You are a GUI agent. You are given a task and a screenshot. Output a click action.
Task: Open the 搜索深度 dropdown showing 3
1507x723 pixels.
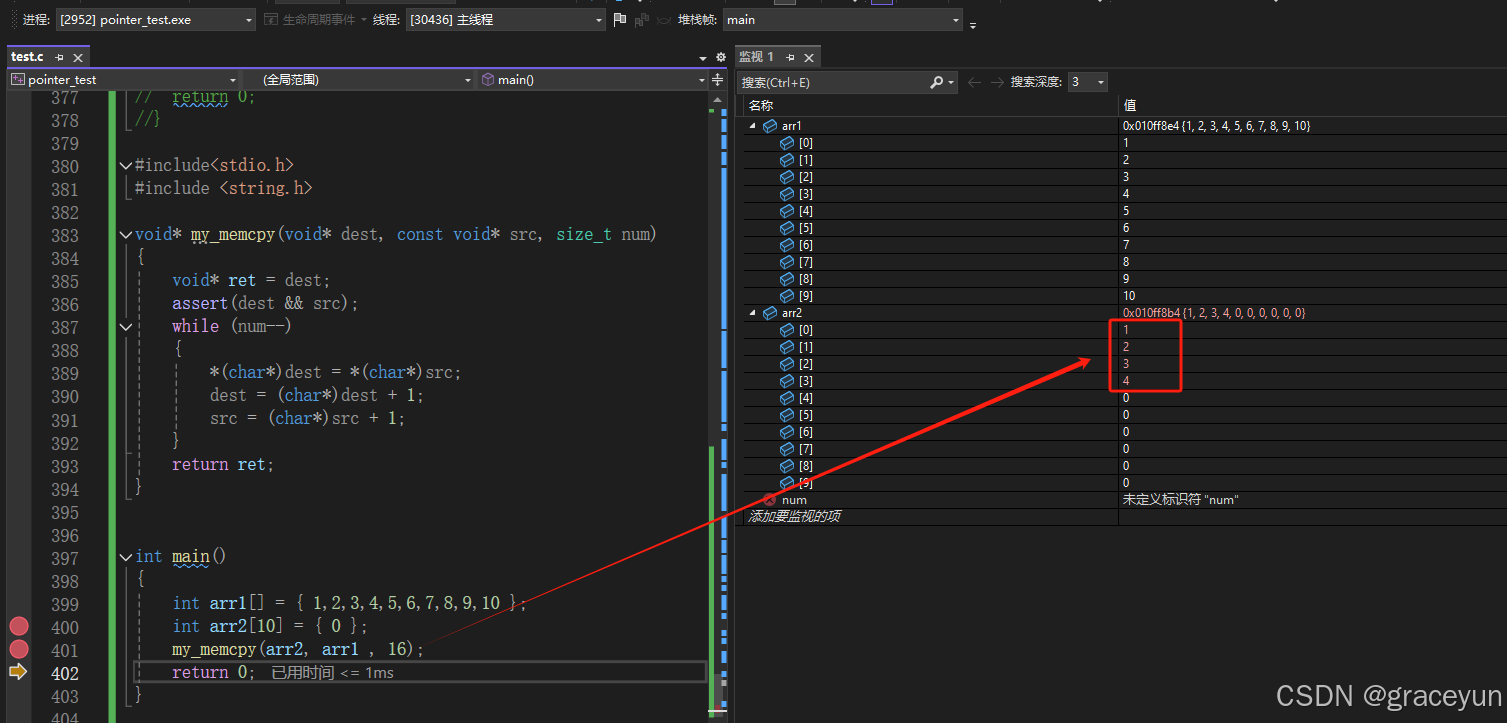tap(1087, 82)
